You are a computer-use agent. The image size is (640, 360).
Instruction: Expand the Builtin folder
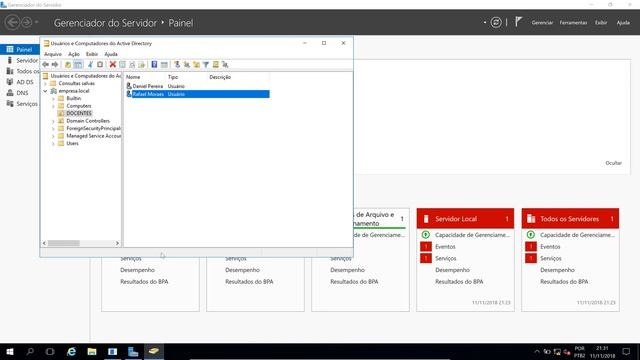coord(53,98)
